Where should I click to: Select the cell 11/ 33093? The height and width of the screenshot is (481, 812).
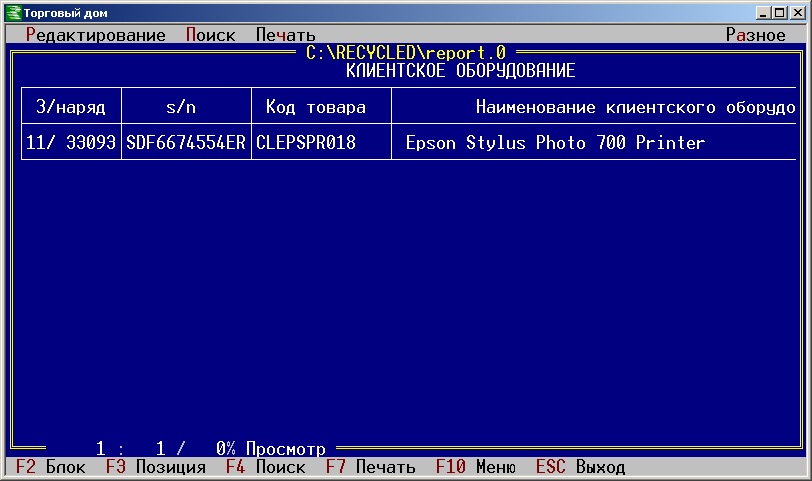point(71,142)
